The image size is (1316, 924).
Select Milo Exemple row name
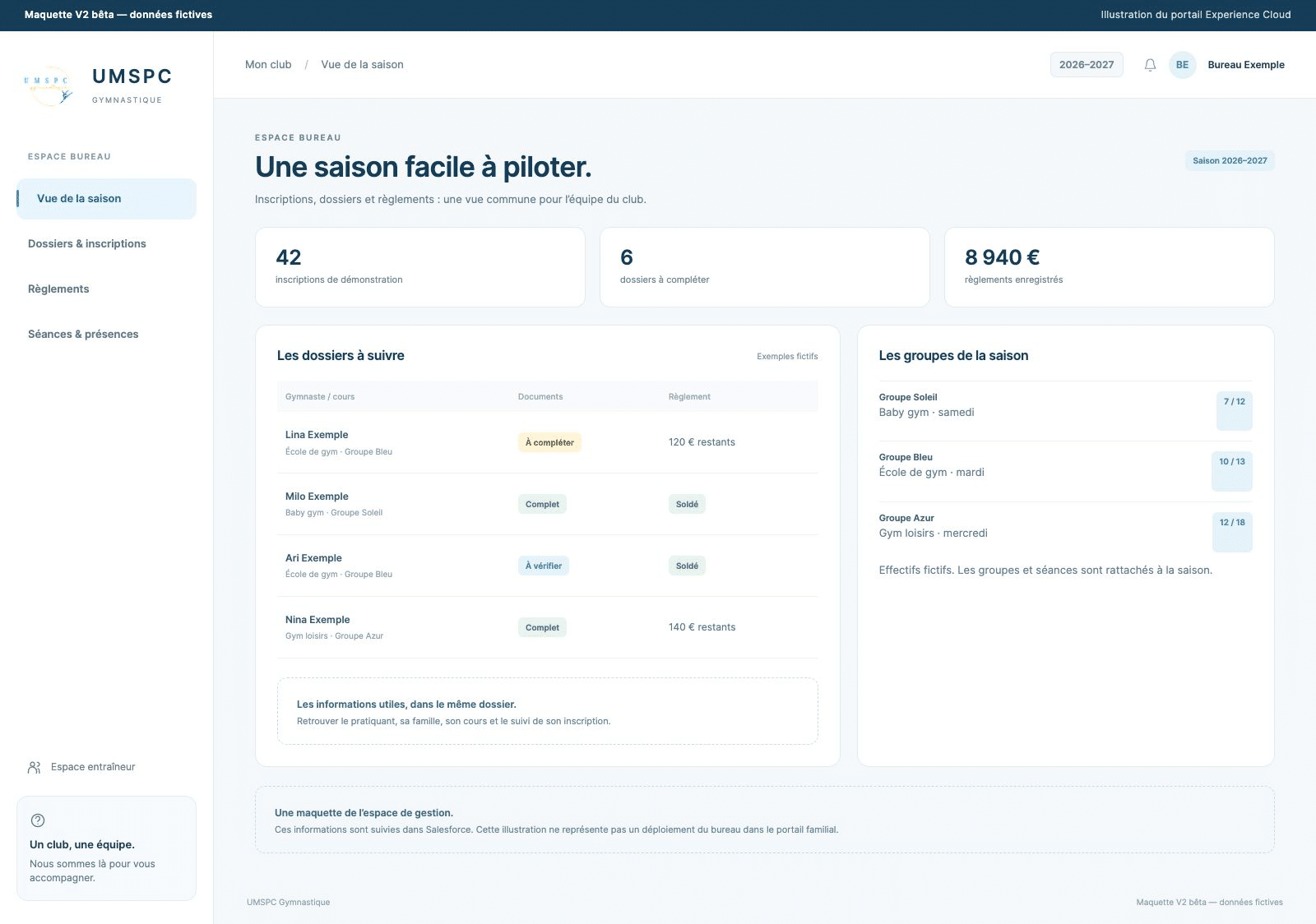pyautogui.click(x=317, y=497)
